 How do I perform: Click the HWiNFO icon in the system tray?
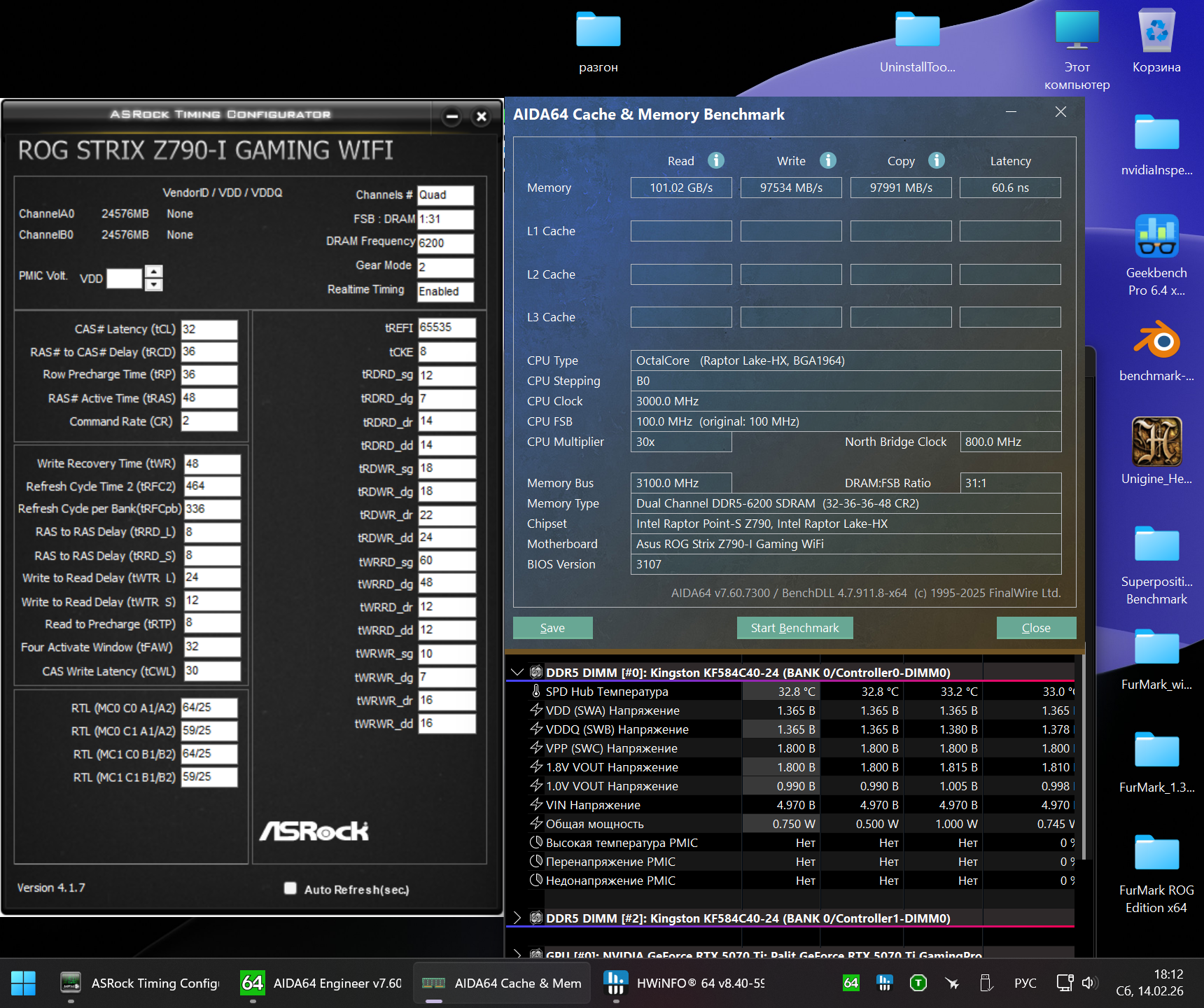[885, 983]
